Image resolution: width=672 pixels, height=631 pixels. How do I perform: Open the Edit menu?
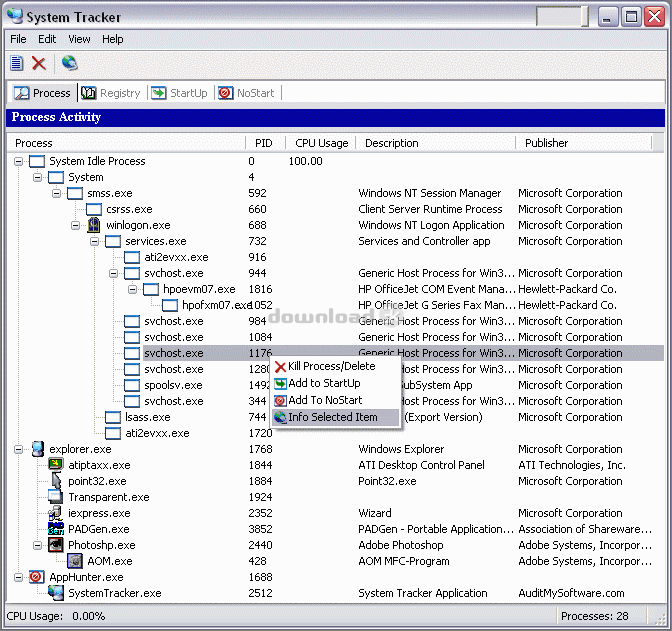(x=47, y=39)
